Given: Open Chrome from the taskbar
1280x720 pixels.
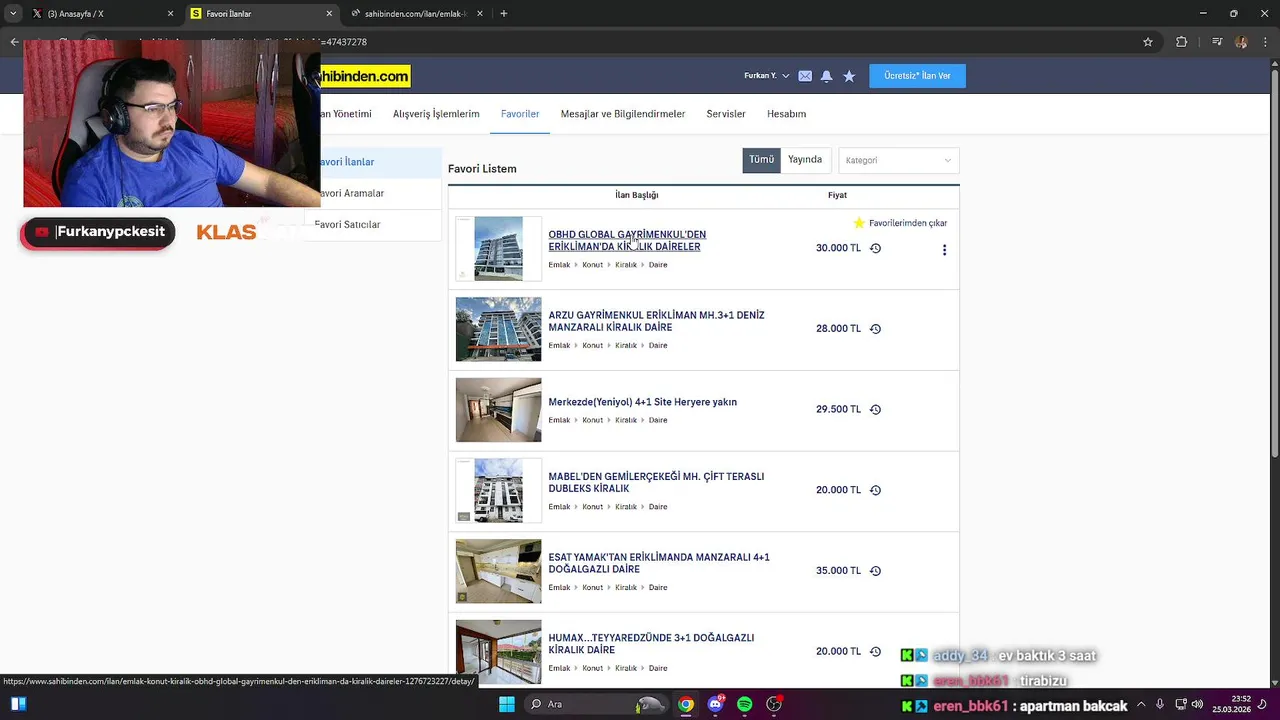Looking at the screenshot, I should [x=686, y=704].
